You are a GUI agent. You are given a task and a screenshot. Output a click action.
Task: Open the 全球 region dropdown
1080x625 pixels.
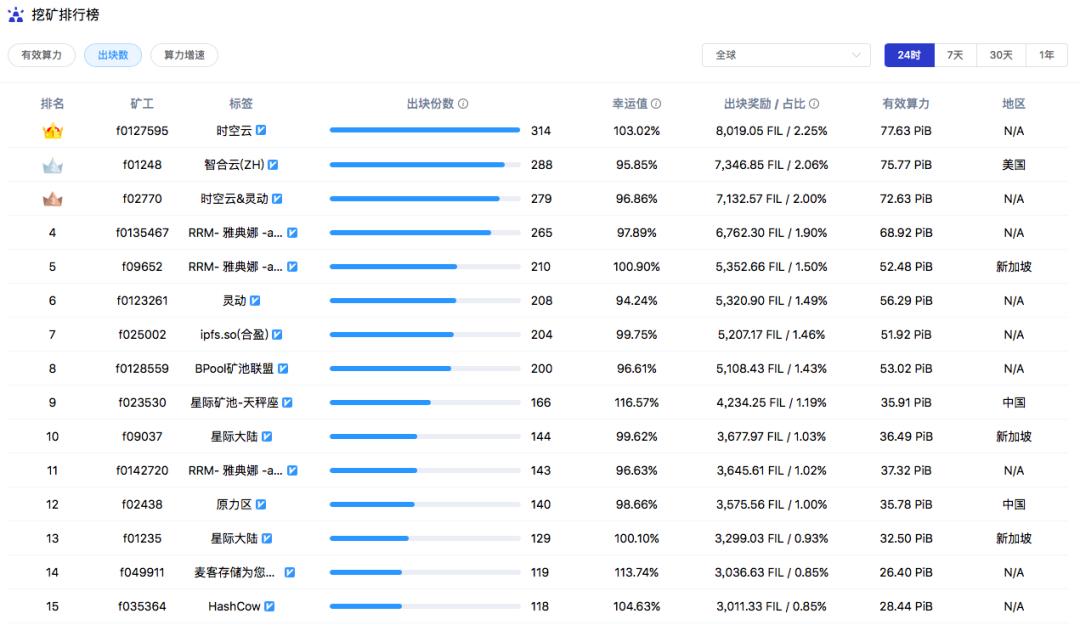tap(785, 55)
